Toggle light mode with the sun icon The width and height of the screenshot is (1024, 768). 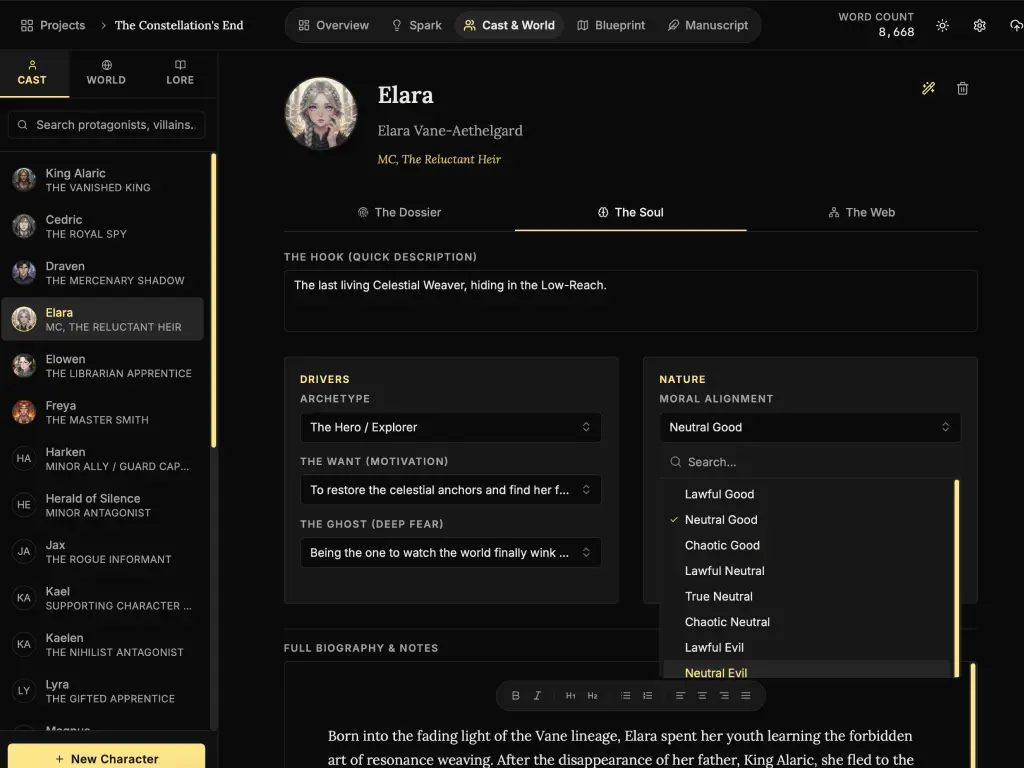pos(942,26)
